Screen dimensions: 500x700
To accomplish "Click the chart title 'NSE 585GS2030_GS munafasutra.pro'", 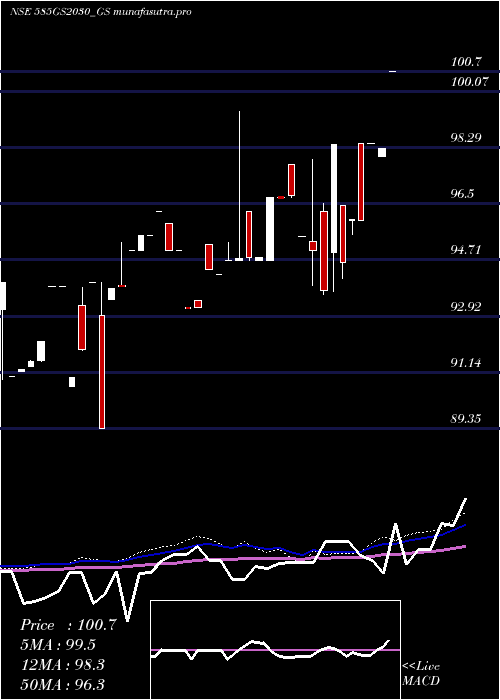I will click(x=101, y=12).
